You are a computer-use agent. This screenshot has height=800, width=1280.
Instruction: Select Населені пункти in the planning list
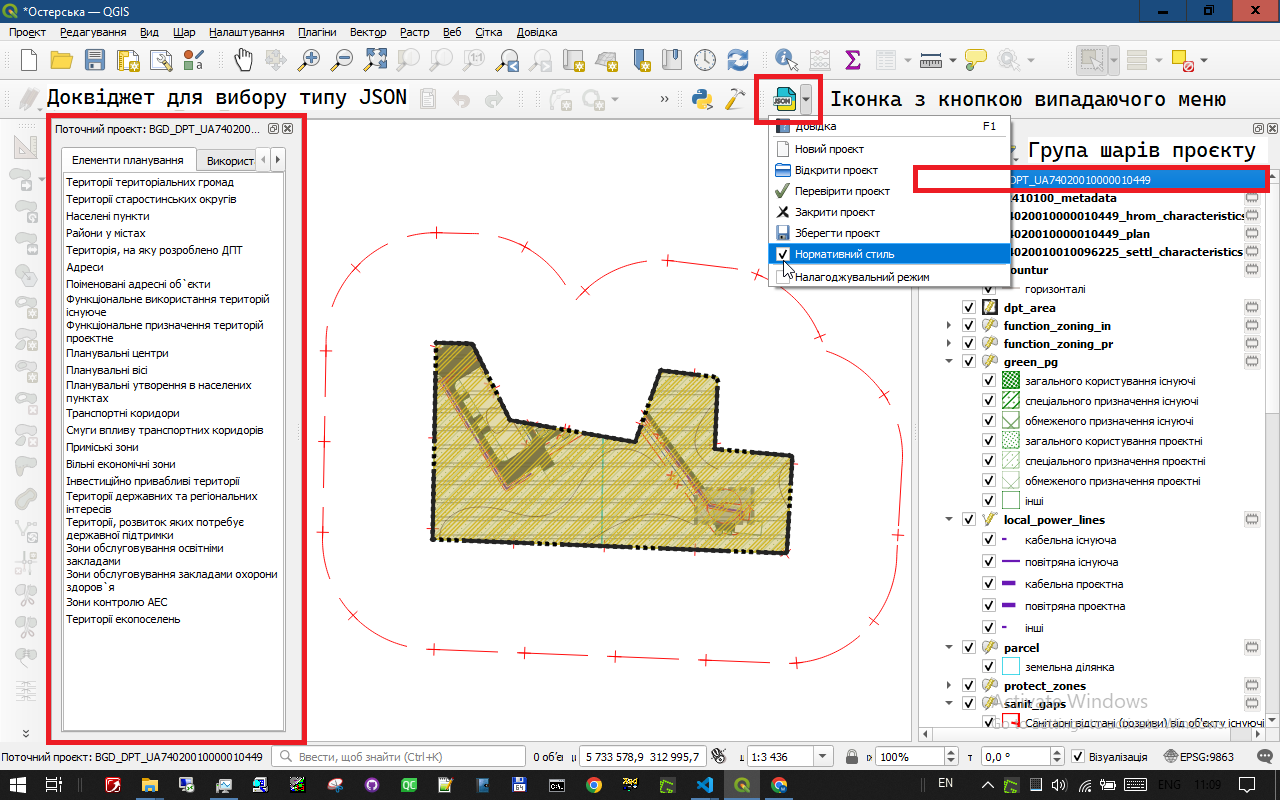click(x=108, y=216)
